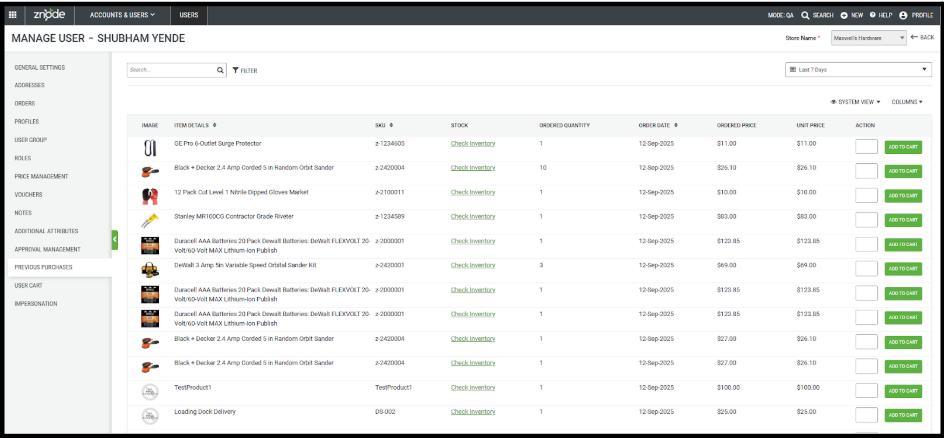Open the System View dropdown
This screenshot has width=944, height=438.
click(x=855, y=102)
